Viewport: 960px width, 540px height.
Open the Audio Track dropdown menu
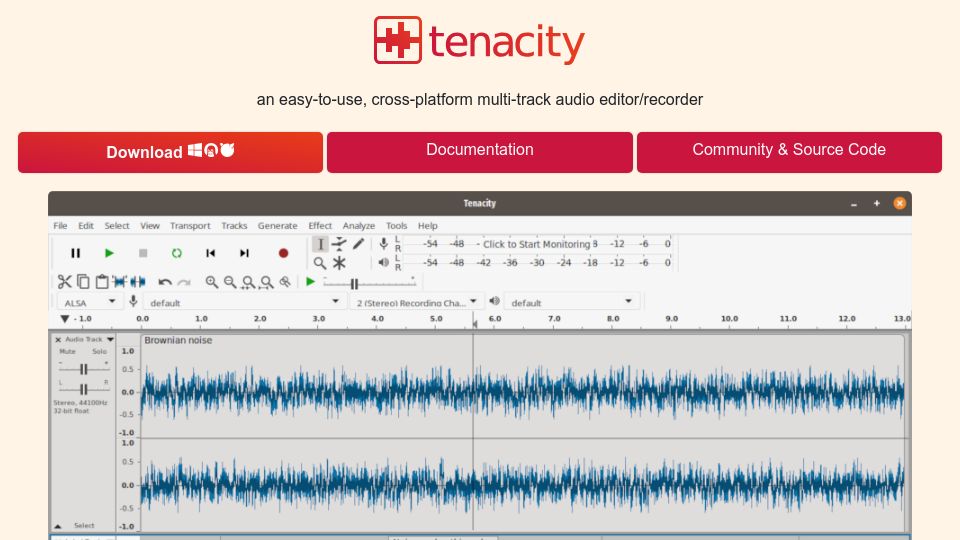tap(89, 339)
